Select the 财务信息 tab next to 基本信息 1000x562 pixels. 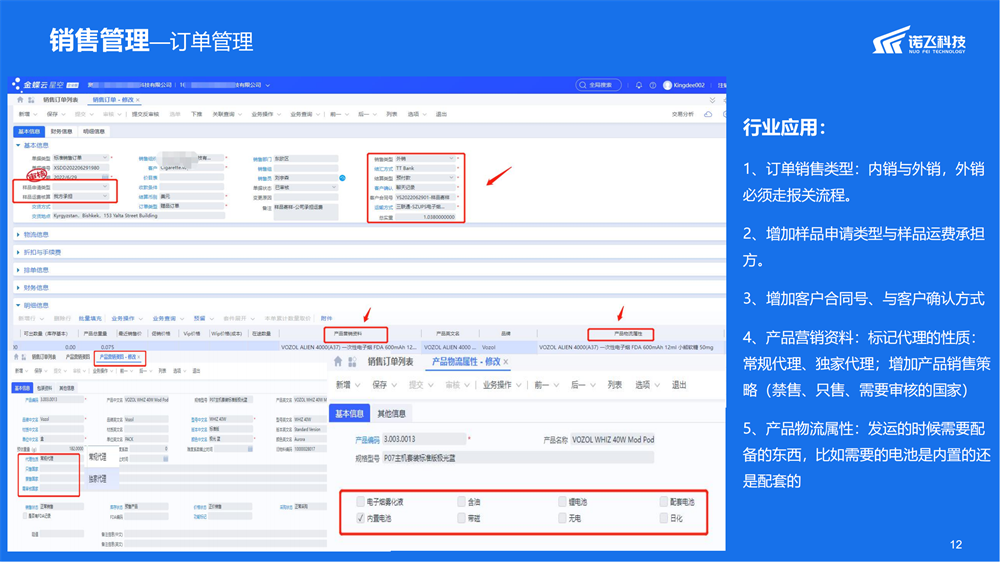pos(61,131)
